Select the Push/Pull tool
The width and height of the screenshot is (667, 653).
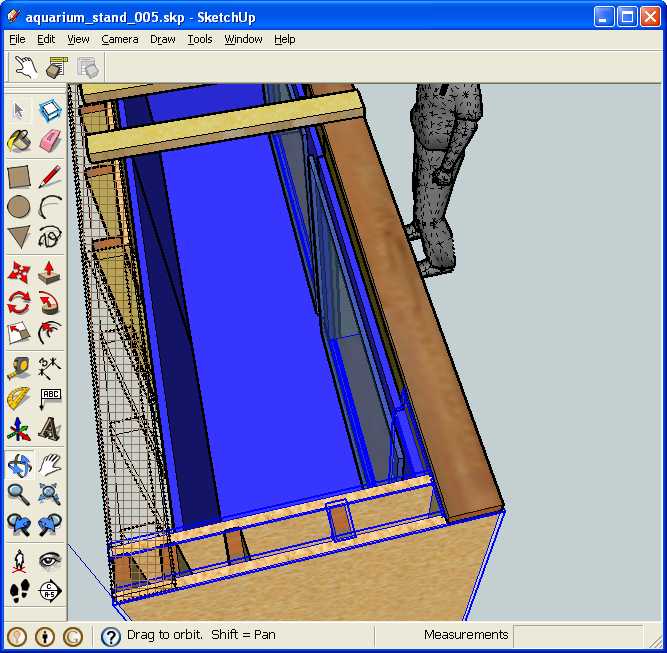point(50,272)
